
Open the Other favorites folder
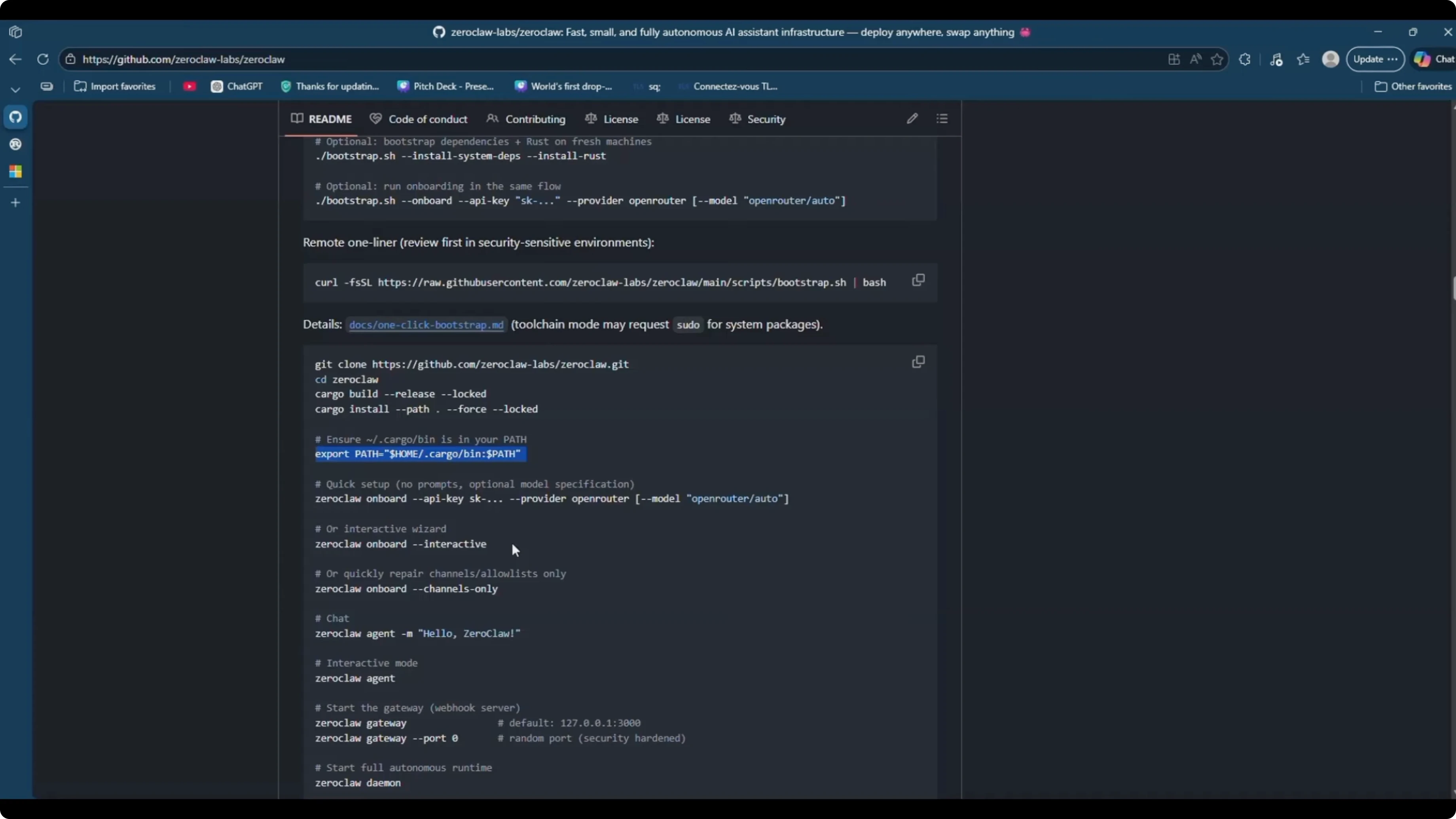pyautogui.click(x=1413, y=87)
